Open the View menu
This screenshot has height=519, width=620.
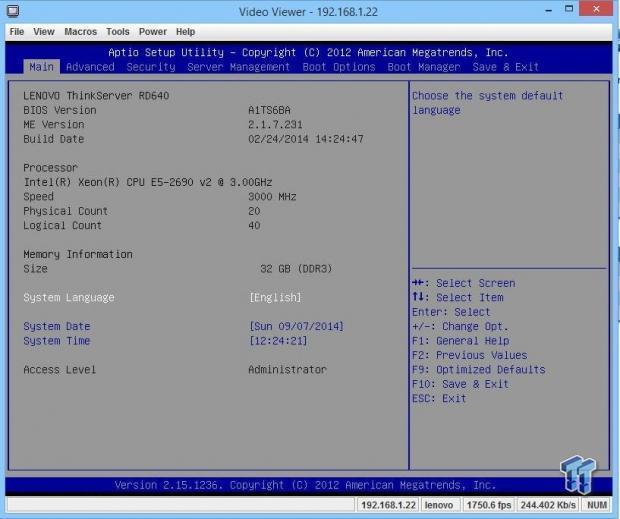pyautogui.click(x=44, y=32)
